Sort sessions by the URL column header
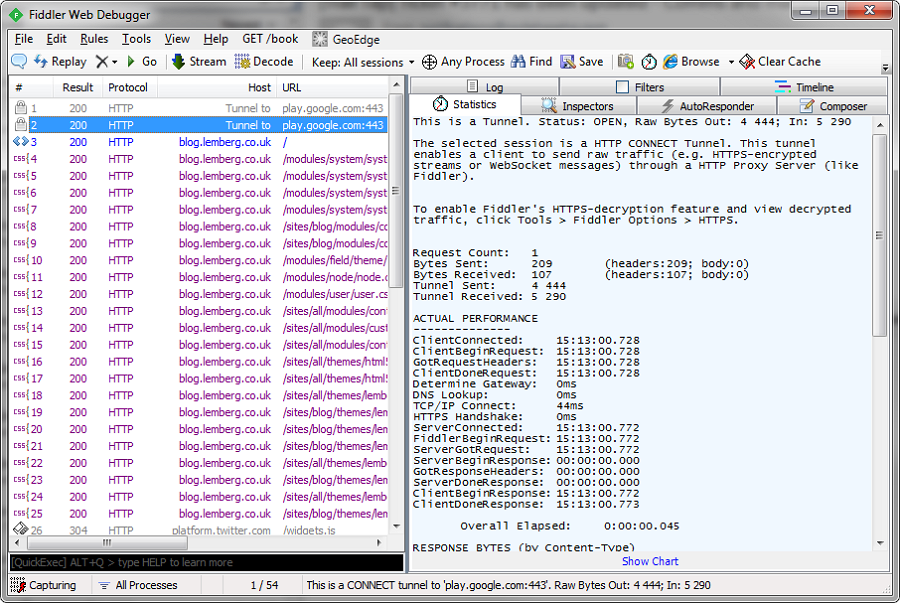The height and width of the screenshot is (603, 900). click(x=333, y=87)
